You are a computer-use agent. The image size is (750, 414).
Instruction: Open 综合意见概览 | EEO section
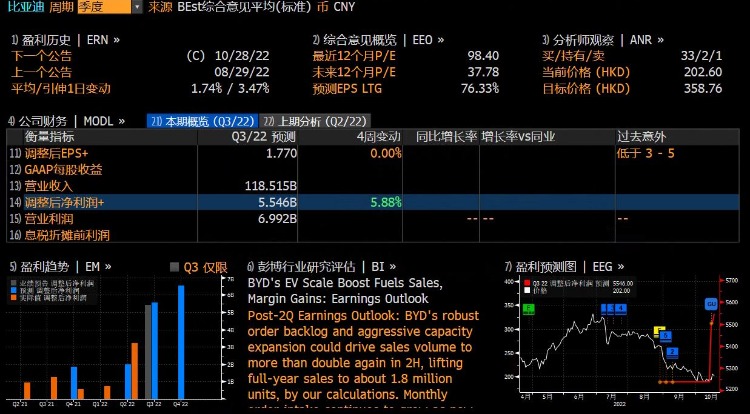tap(378, 40)
